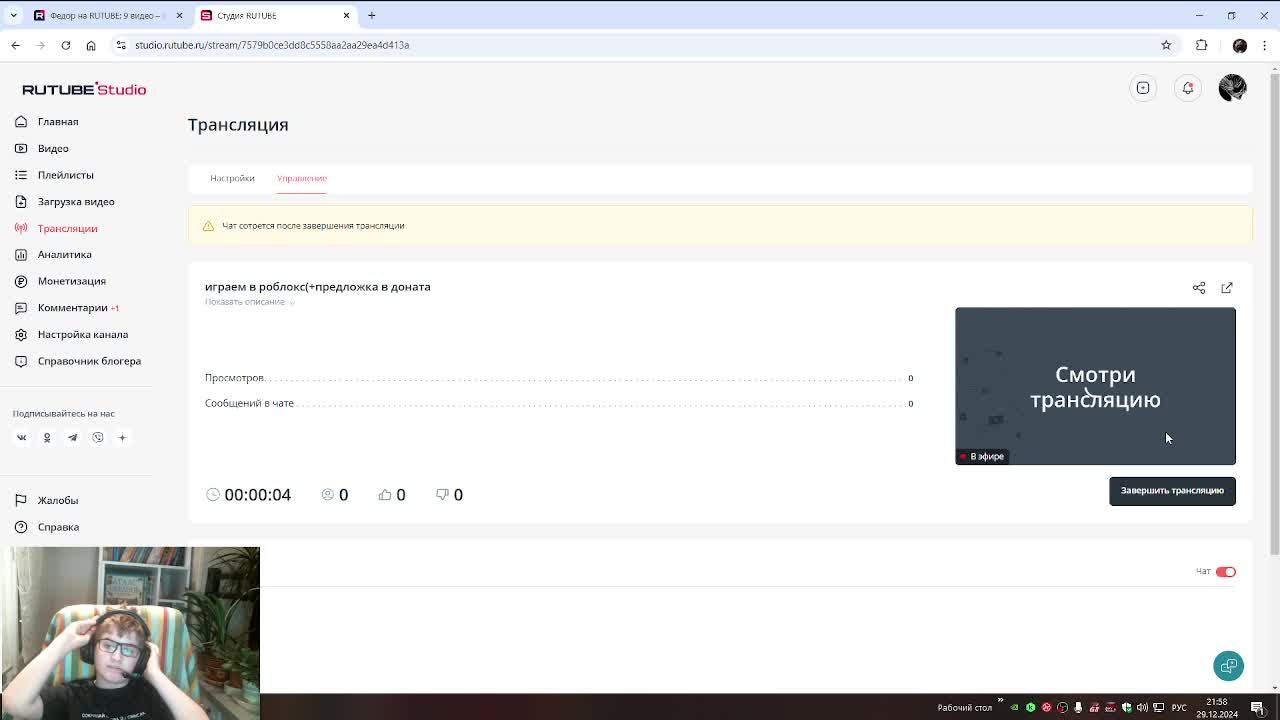This screenshot has width=1280, height=720.
Task: Open the notifications bell in the header
Action: click(1188, 88)
